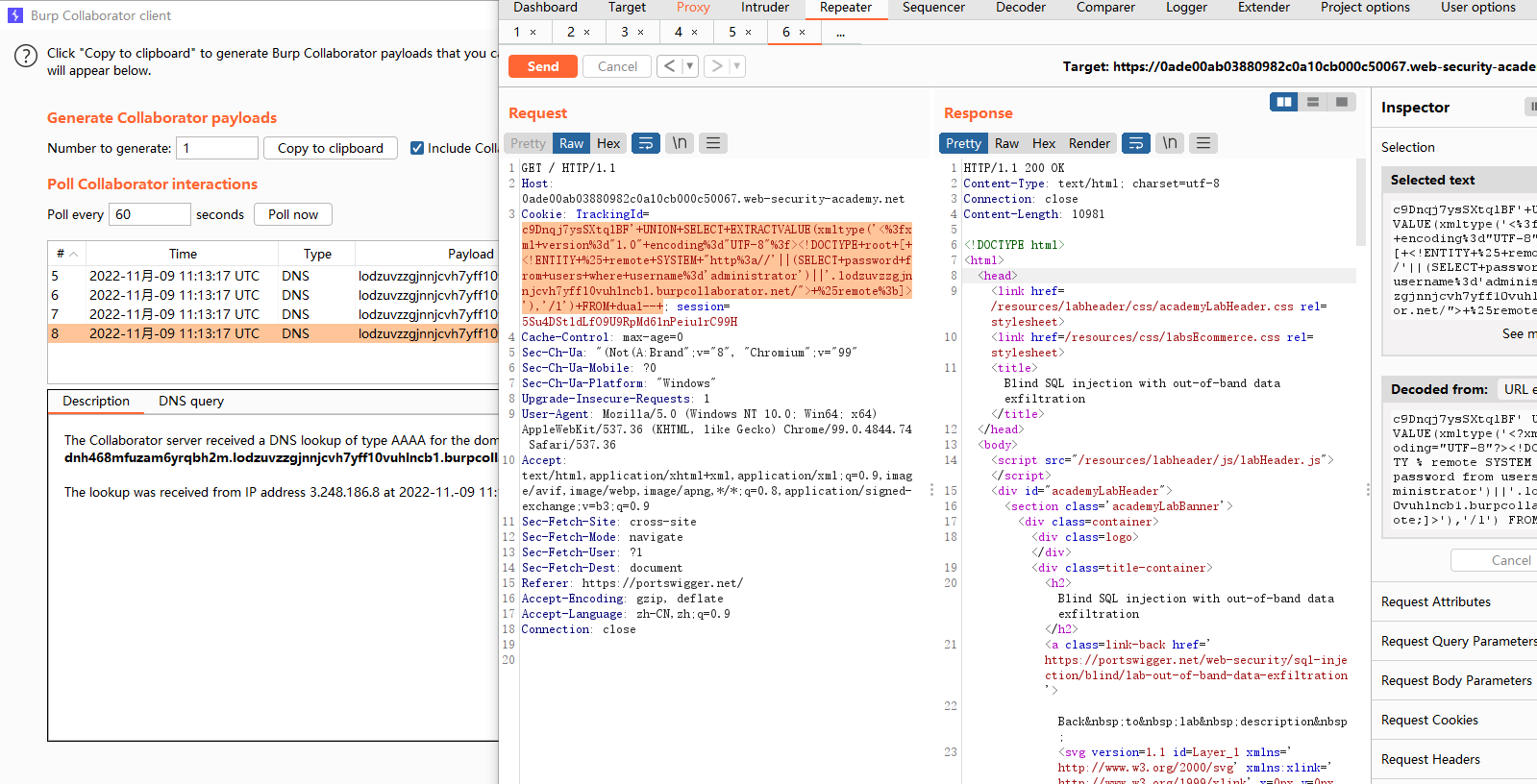The width and height of the screenshot is (1537, 784).
Task: Open the Sequencer tab
Action: point(933,8)
